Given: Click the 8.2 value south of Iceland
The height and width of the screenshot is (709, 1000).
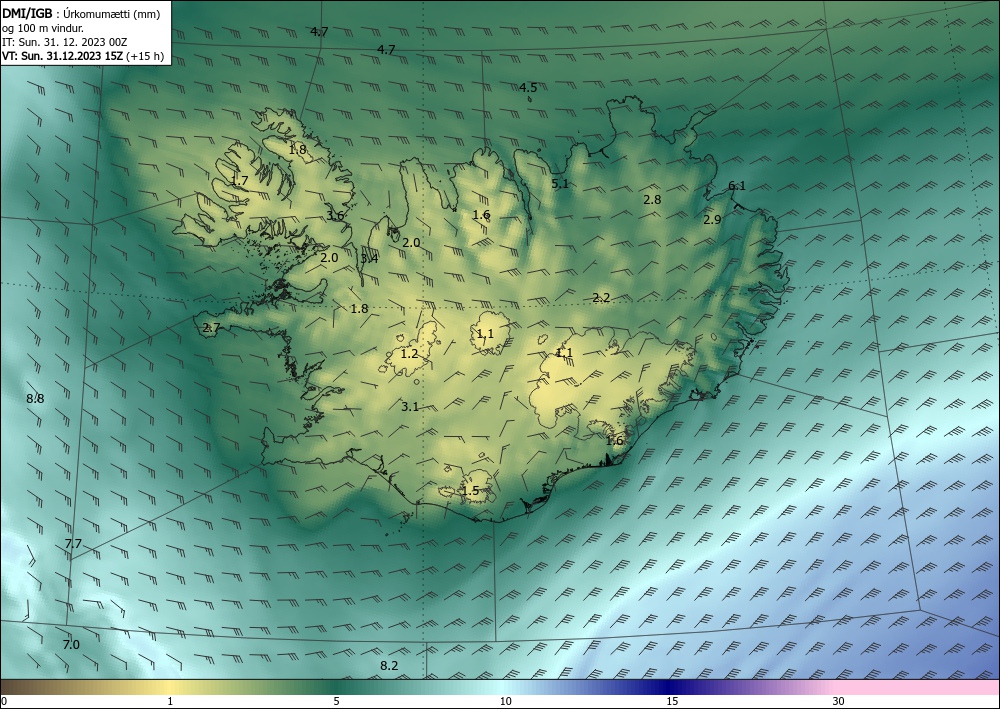Looking at the screenshot, I should 389,666.
